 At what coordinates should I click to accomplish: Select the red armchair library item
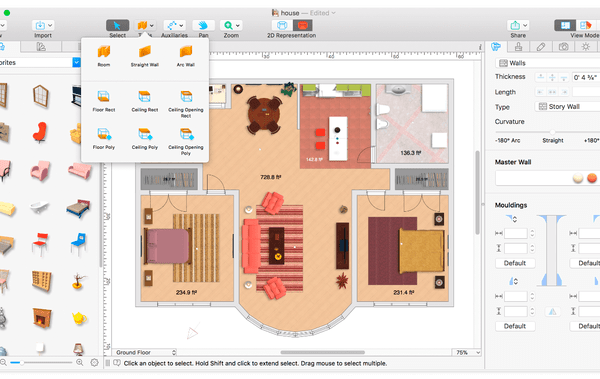point(40,132)
